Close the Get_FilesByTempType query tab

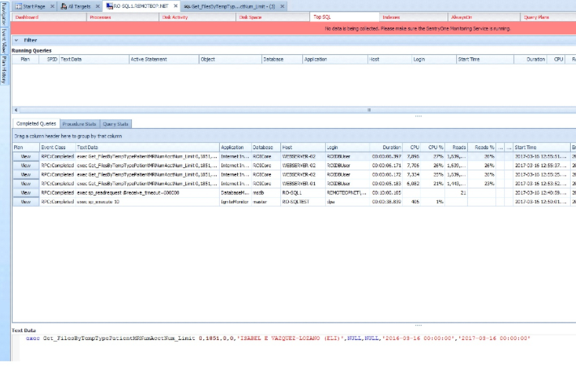tap(282, 6)
